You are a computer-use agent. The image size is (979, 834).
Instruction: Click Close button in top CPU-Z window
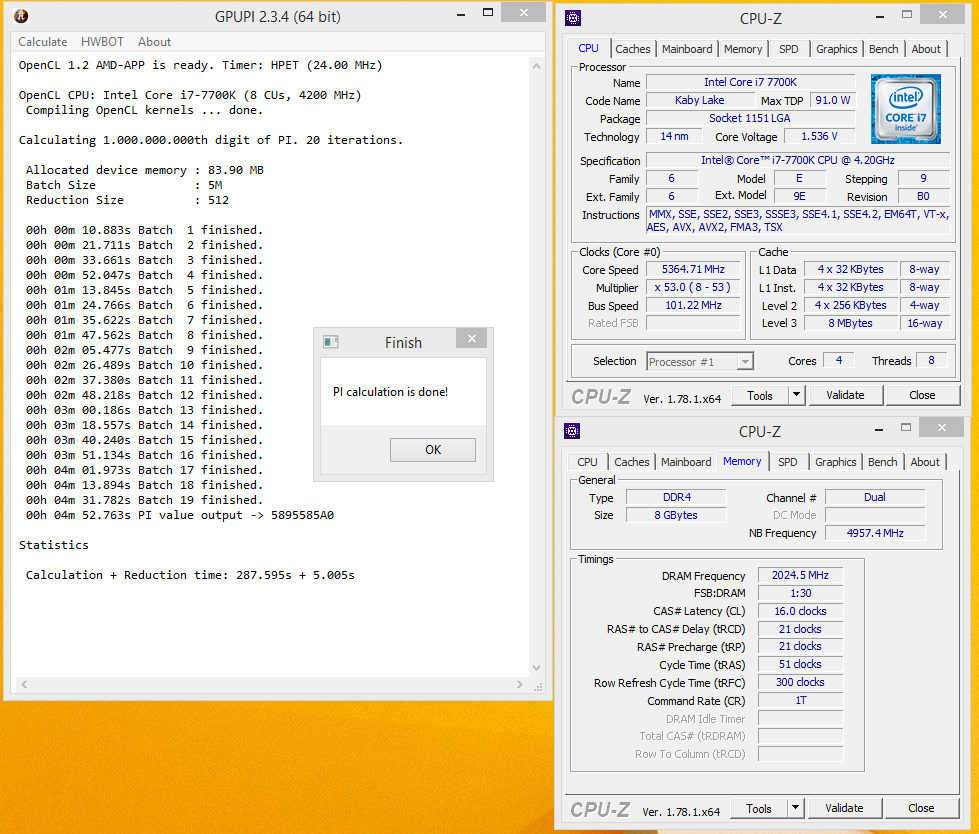(922, 395)
